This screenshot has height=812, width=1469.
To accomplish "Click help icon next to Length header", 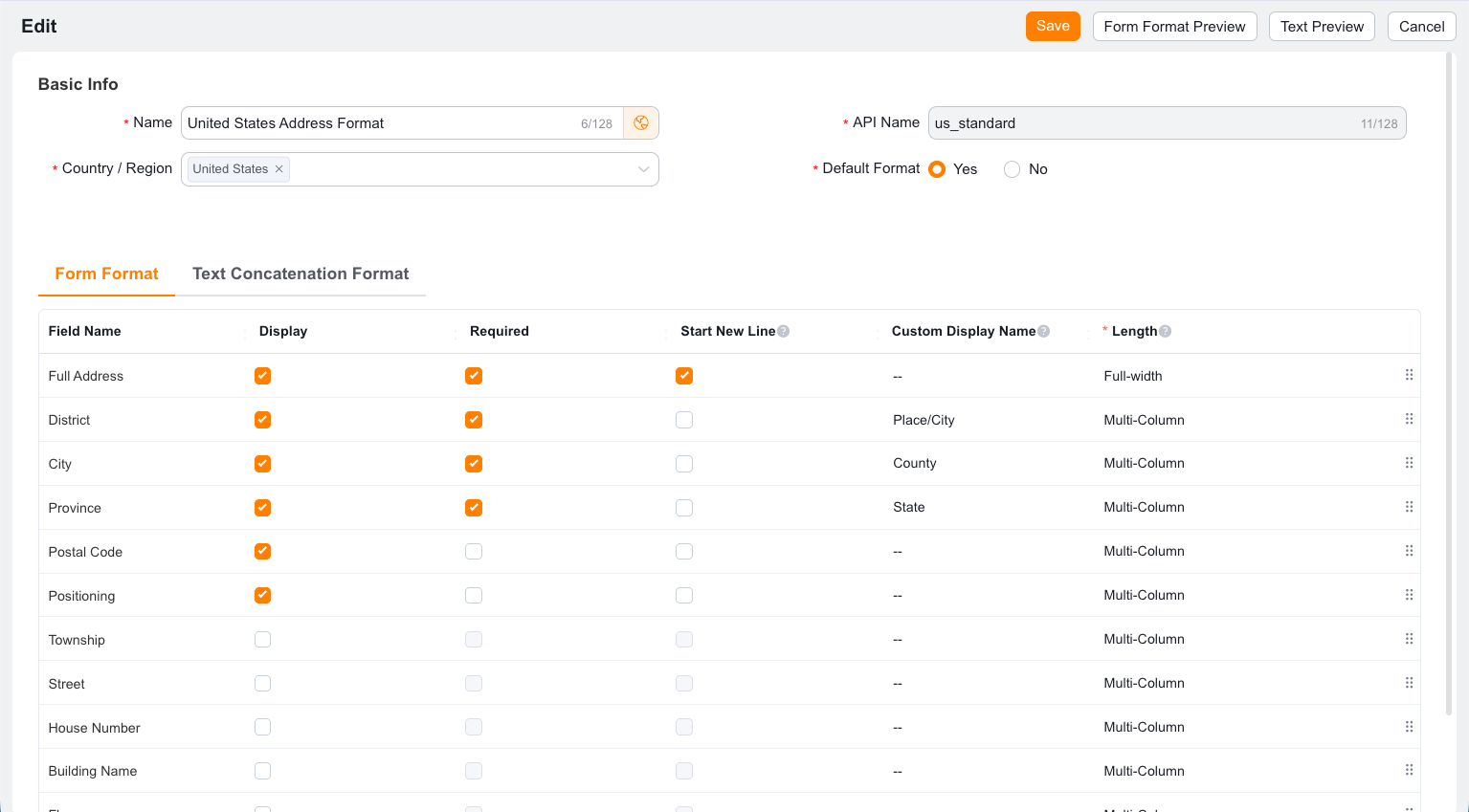I will [x=1166, y=331].
